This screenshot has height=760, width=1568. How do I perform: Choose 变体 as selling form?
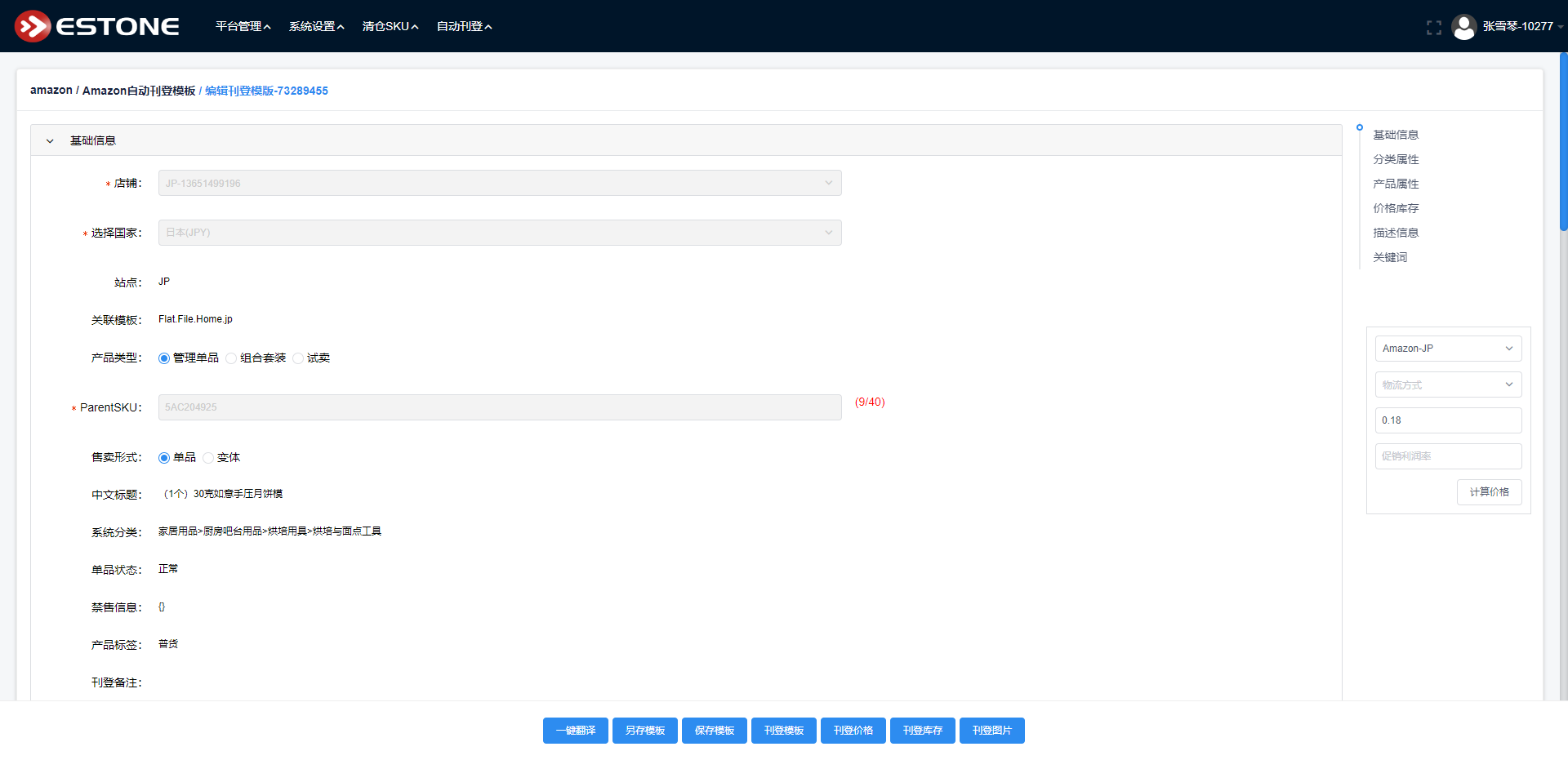(x=209, y=458)
